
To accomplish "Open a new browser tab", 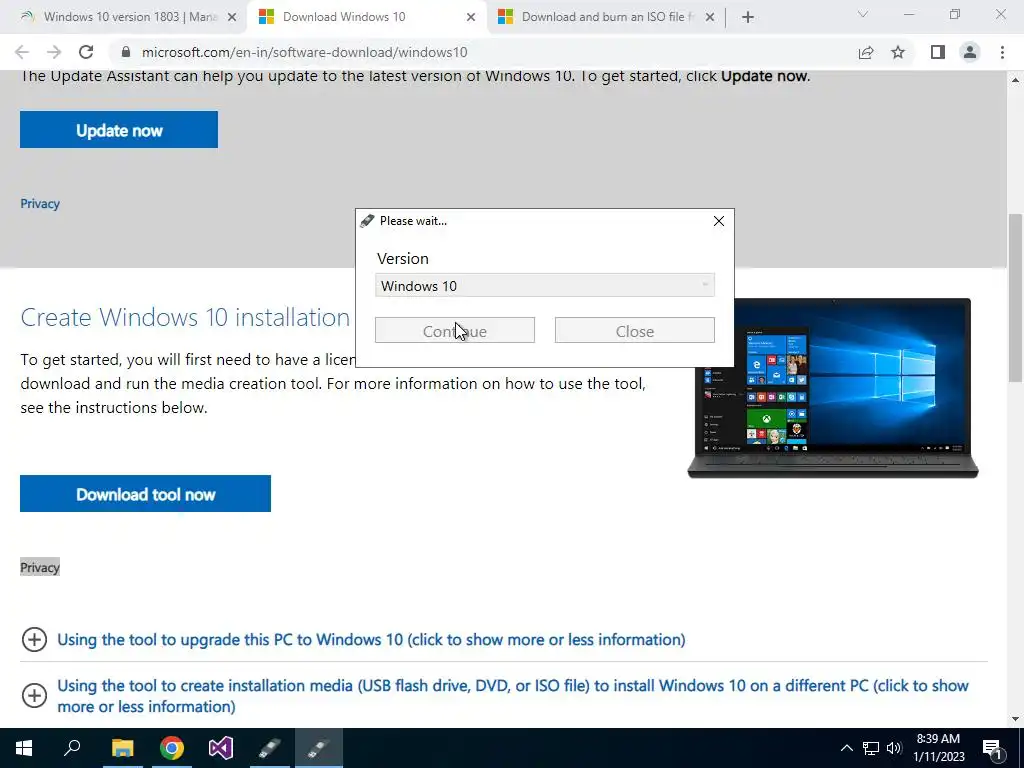I will pos(748,18).
